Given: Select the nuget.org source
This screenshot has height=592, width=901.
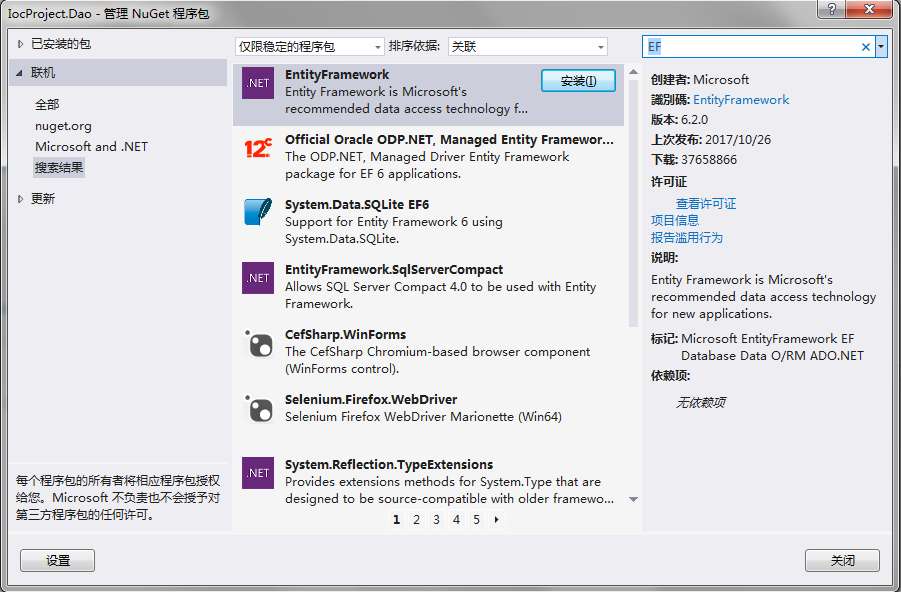Looking at the screenshot, I should coord(63,126).
